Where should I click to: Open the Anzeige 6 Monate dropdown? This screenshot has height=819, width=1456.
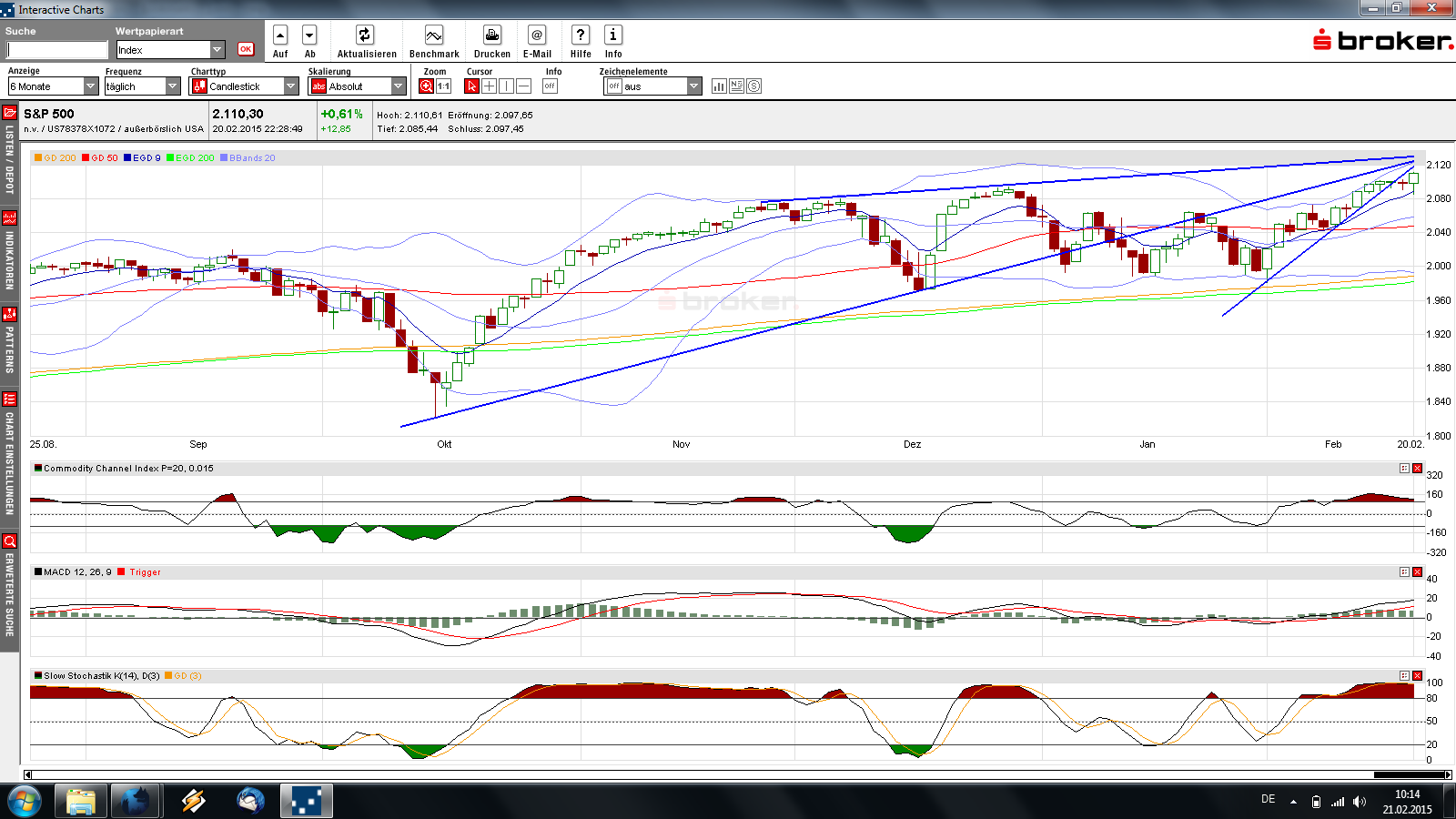[x=53, y=86]
